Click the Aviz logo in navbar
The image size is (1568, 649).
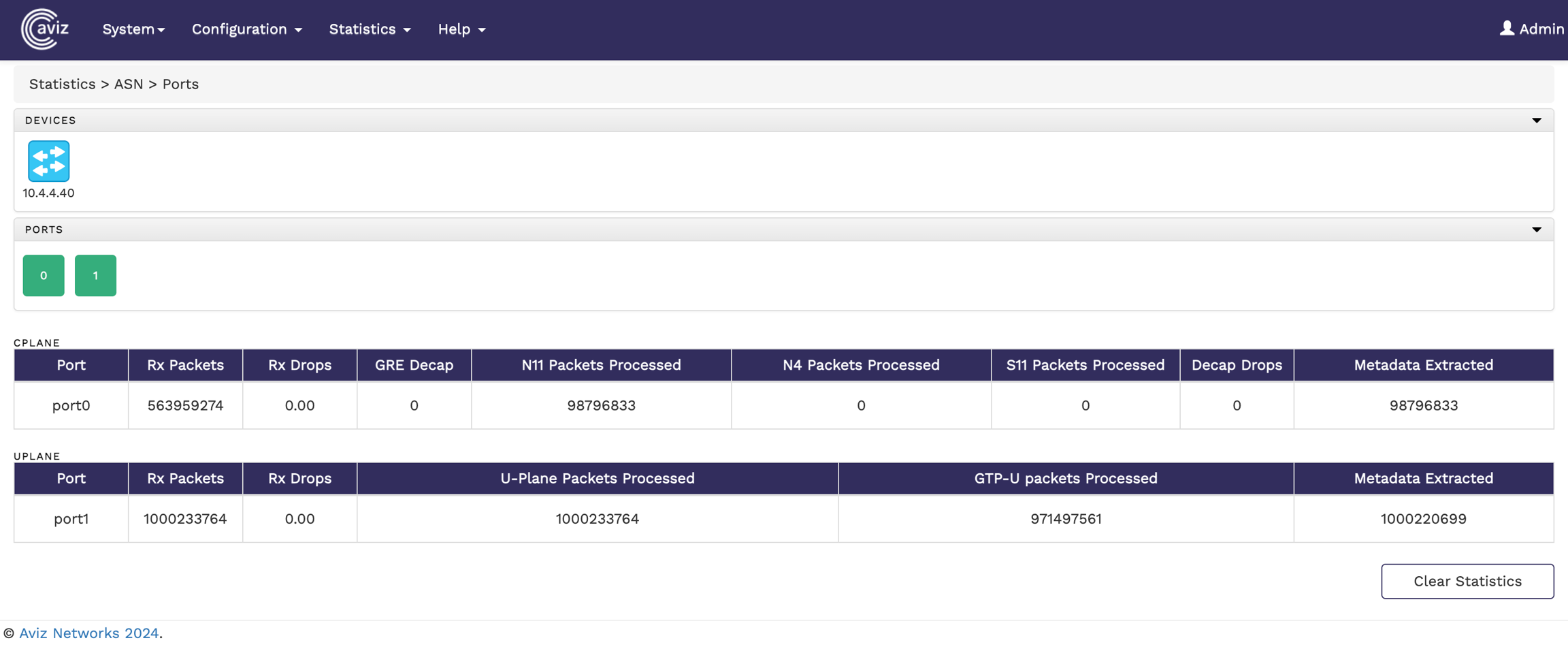(x=45, y=29)
